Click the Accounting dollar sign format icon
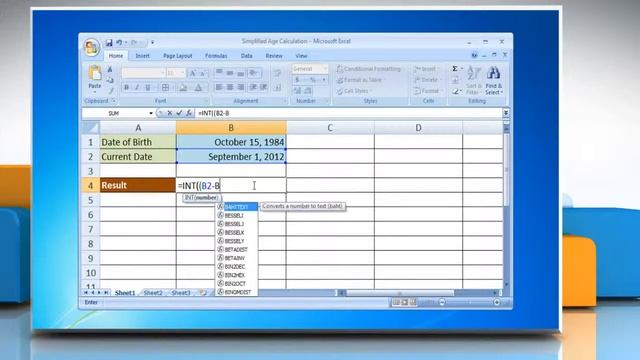The height and width of the screenshot is (360, 640). (x=298, y=80)
